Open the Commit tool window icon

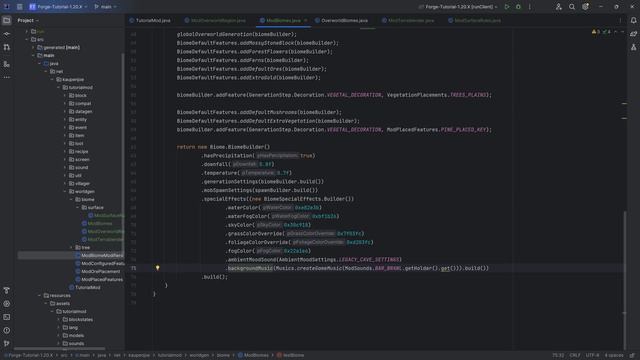[x=7, y=34]
